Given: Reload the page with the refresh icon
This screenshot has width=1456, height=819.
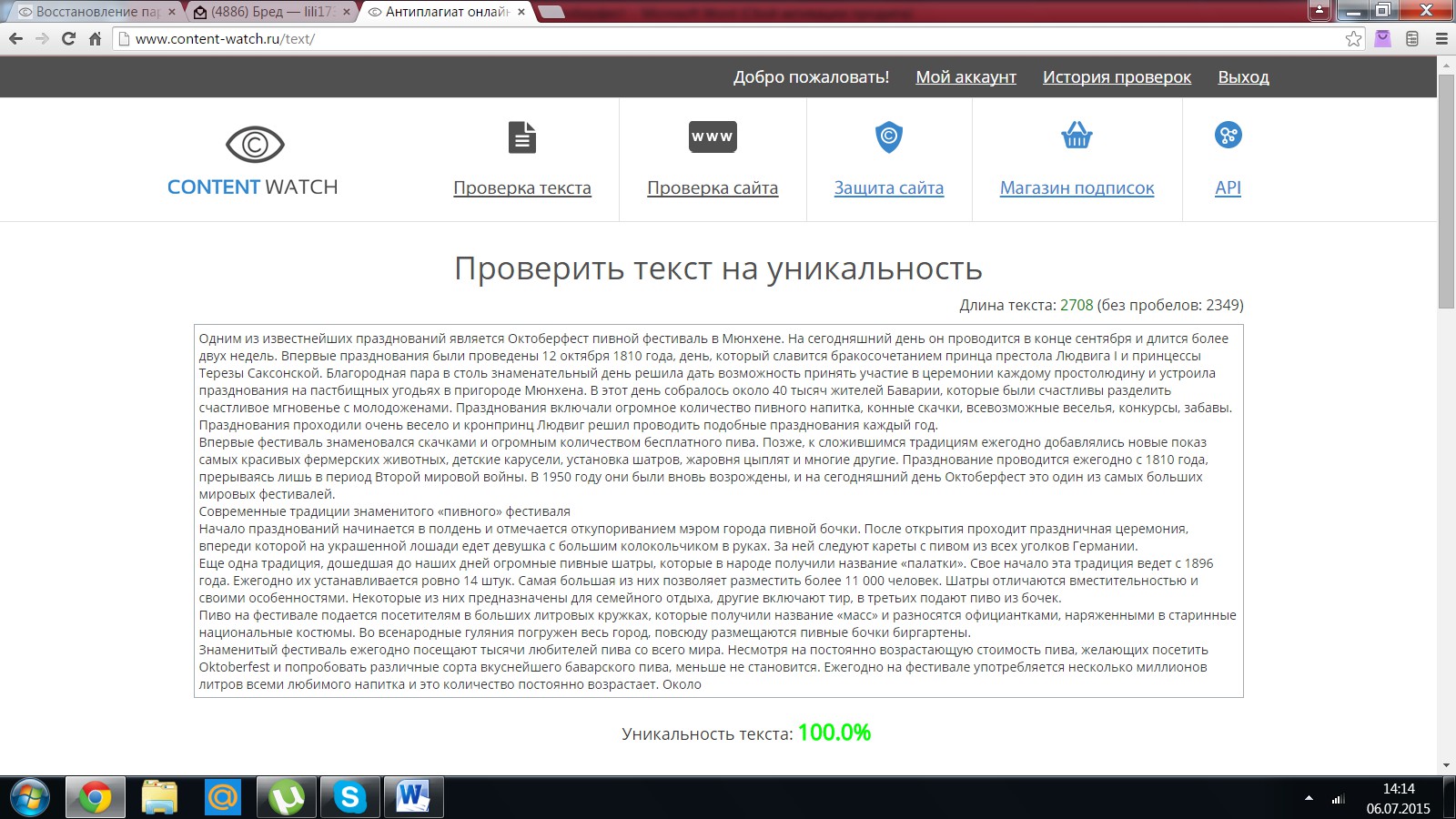Looking at the screenshot, I should pyautogui.click(x=68, y=38).
